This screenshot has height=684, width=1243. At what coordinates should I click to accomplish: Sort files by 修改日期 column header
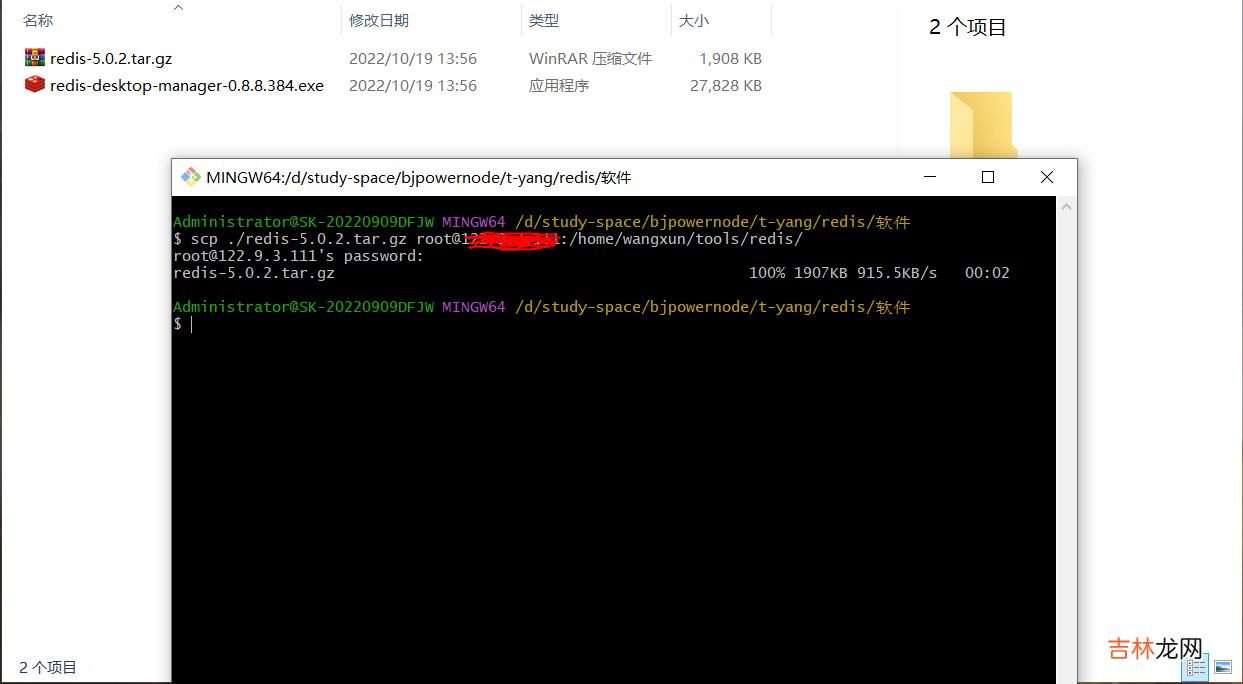pyautogui.click(x=379, y=21)
